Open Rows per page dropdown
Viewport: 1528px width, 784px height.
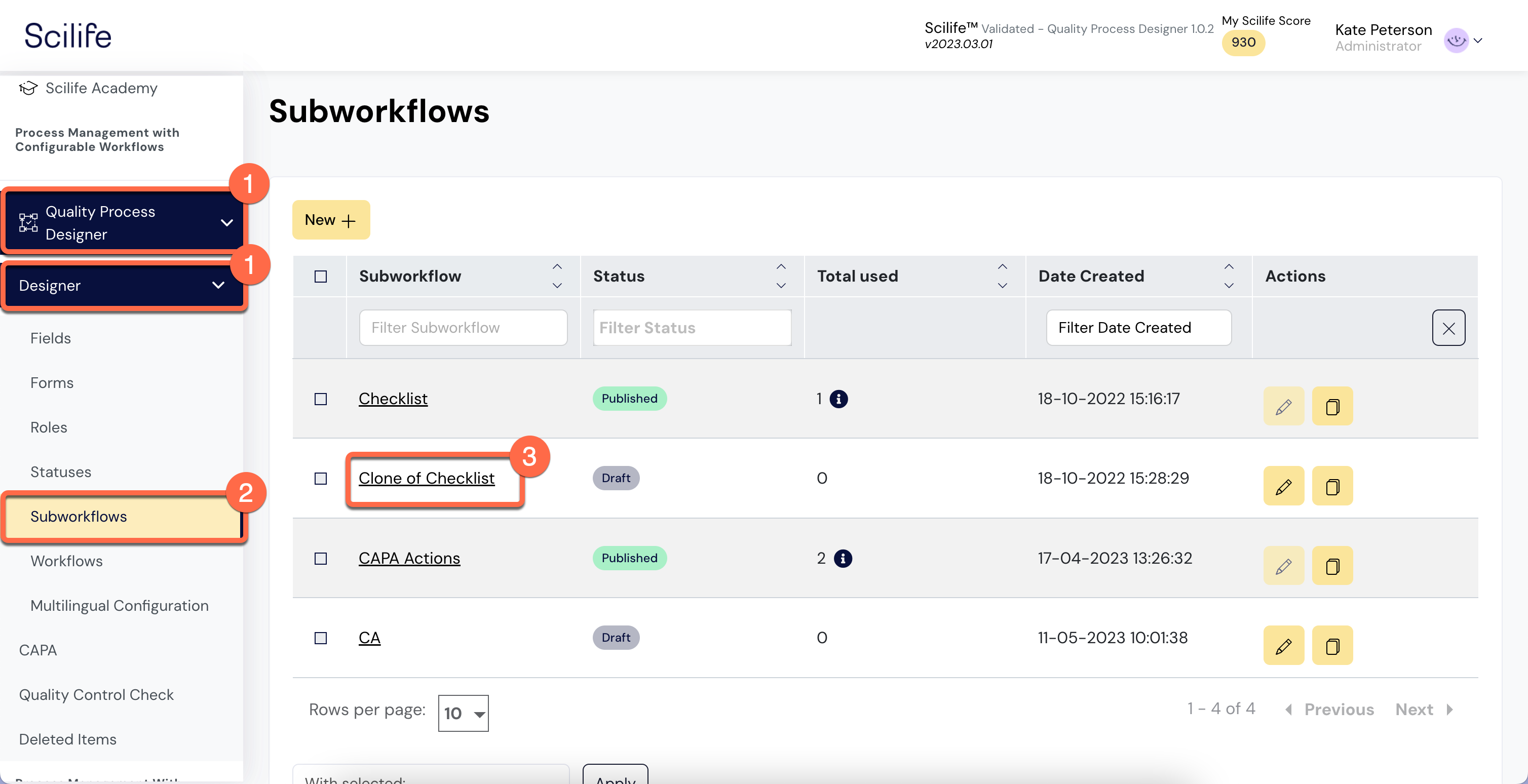(463, 713)
